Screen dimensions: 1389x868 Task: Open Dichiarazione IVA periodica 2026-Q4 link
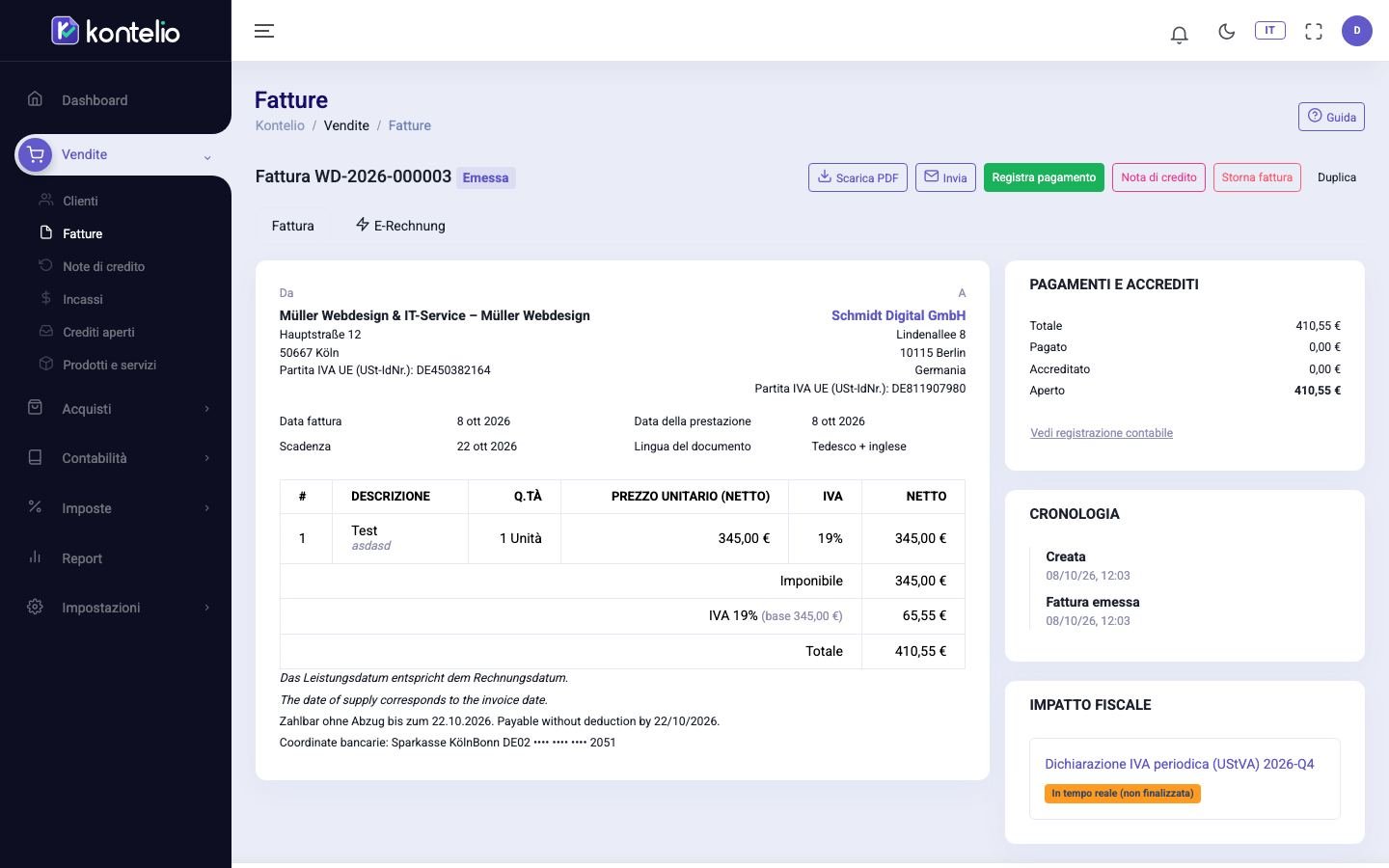click(x=1179, y=764)
